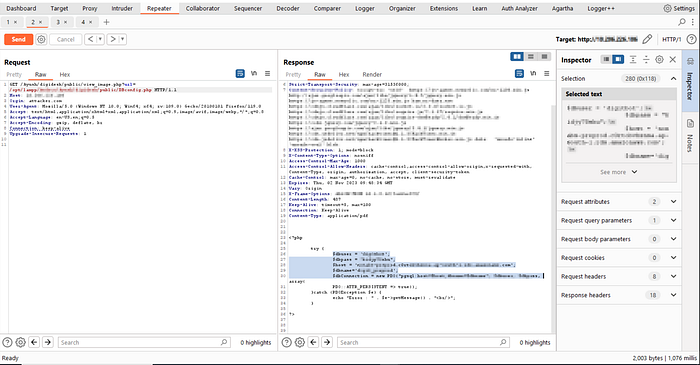The image size is (700, 365).
Task: Close the Inspector panel
Action: coord(673,59)
